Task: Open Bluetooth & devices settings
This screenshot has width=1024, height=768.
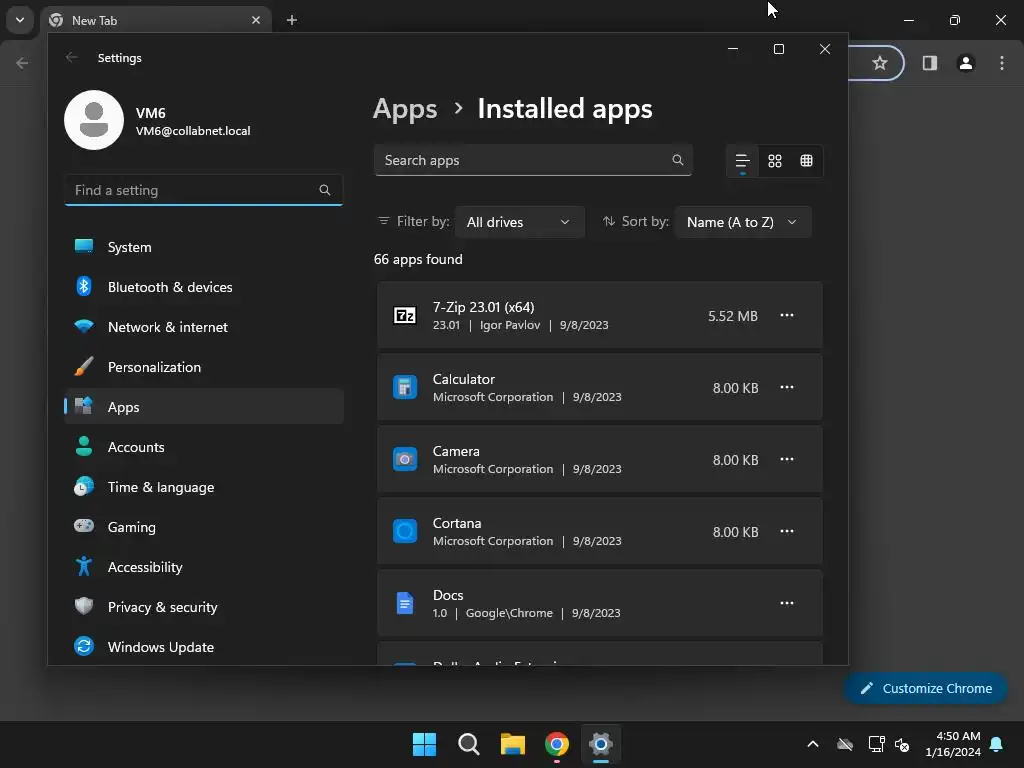Action: pos(204,287)
